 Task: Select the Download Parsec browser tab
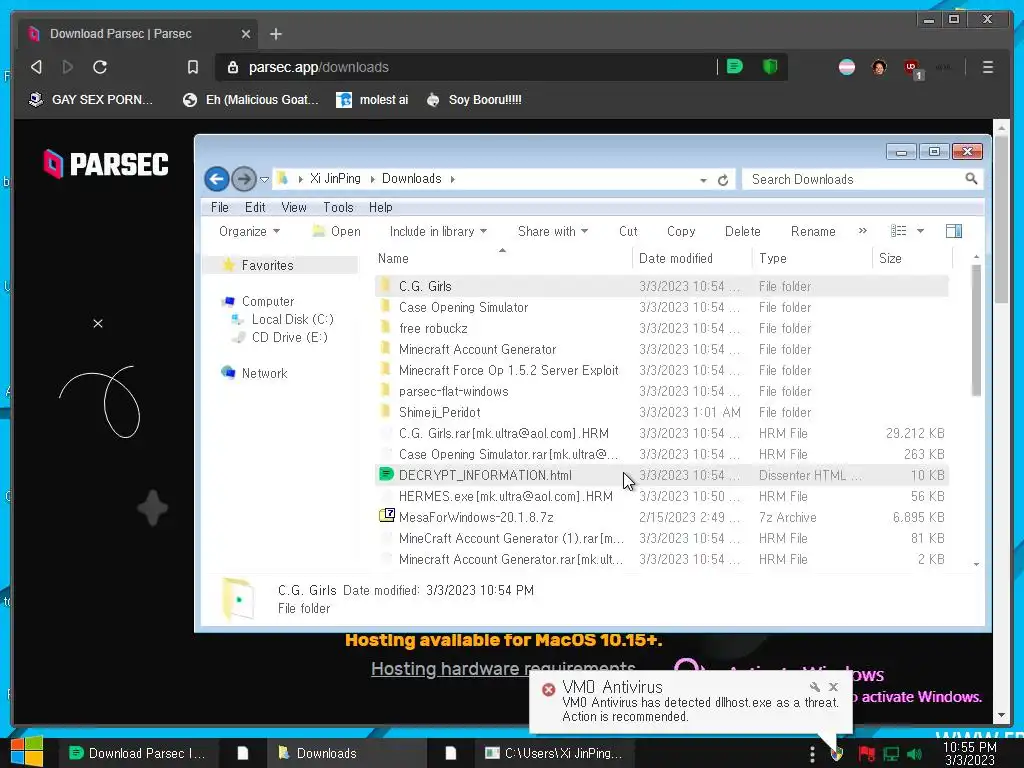click(x=136, y=34)
